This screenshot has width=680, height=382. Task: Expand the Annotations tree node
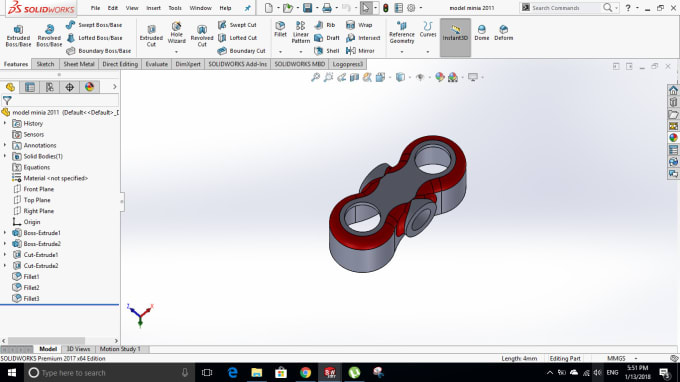point(5,145)
